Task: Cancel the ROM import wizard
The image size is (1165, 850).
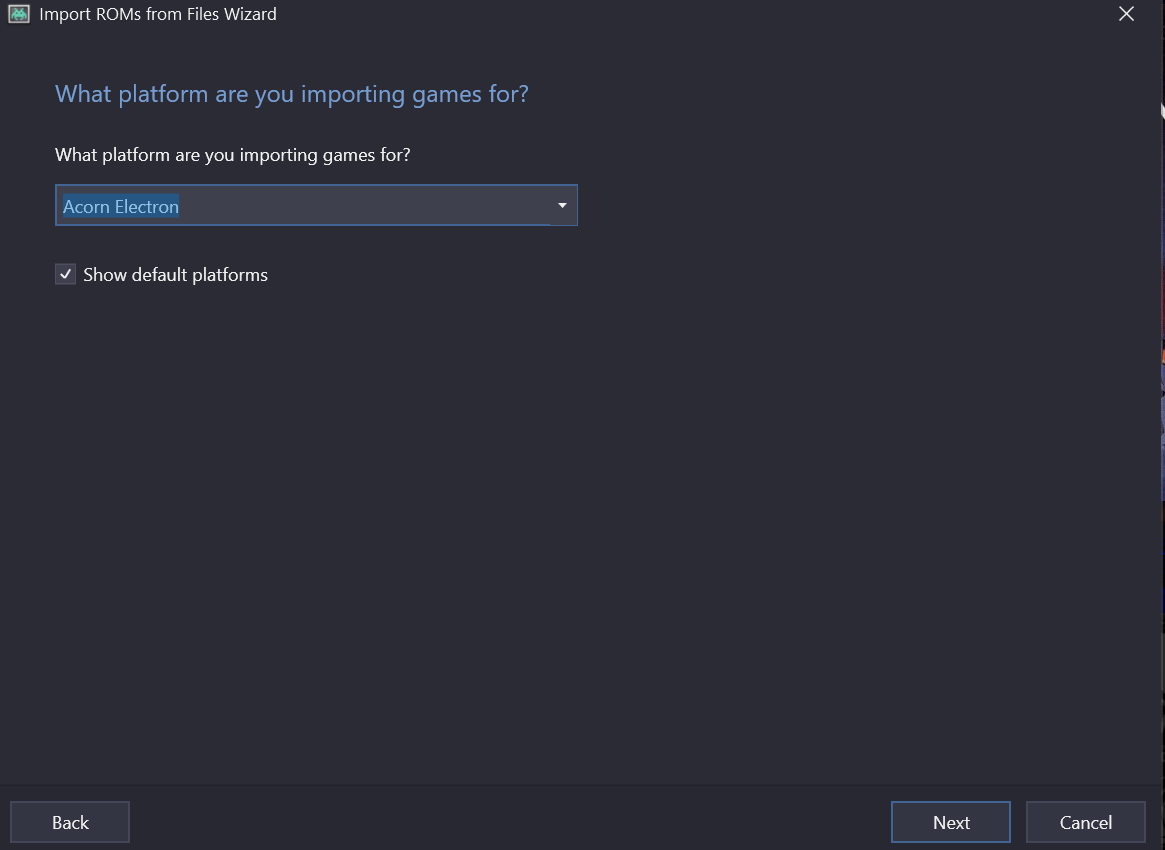Action: point(1085,822)
